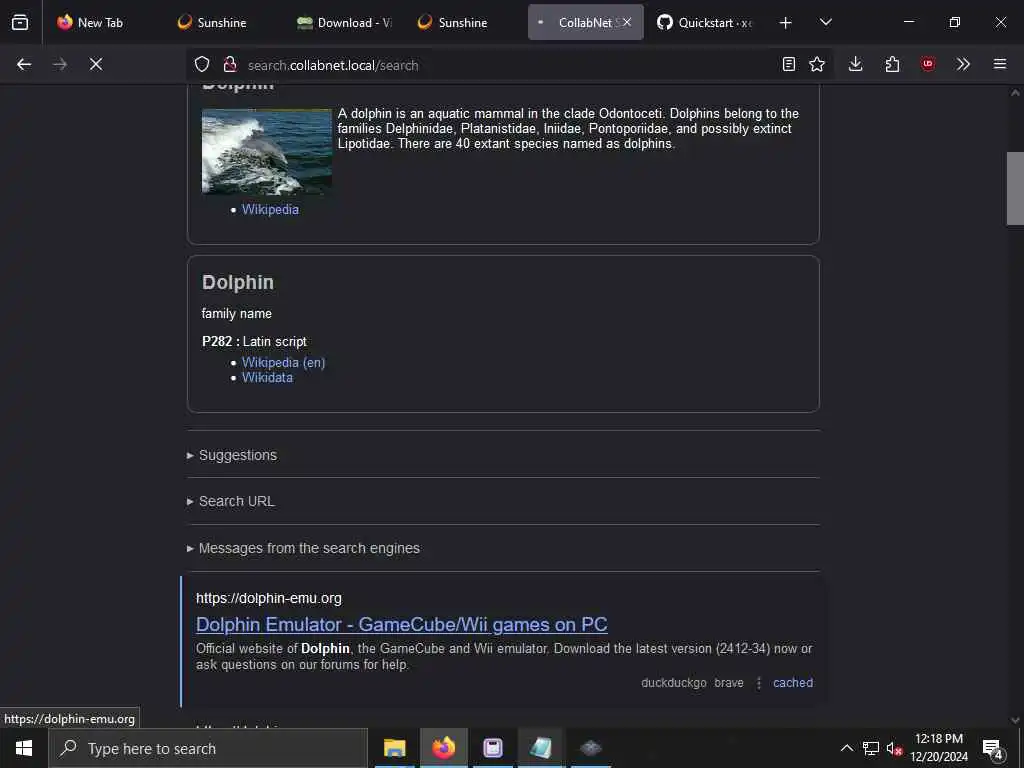Open Dolphin Emulator result title link
This screenshot has width=1024, height=768.
(x=402, y=624)
